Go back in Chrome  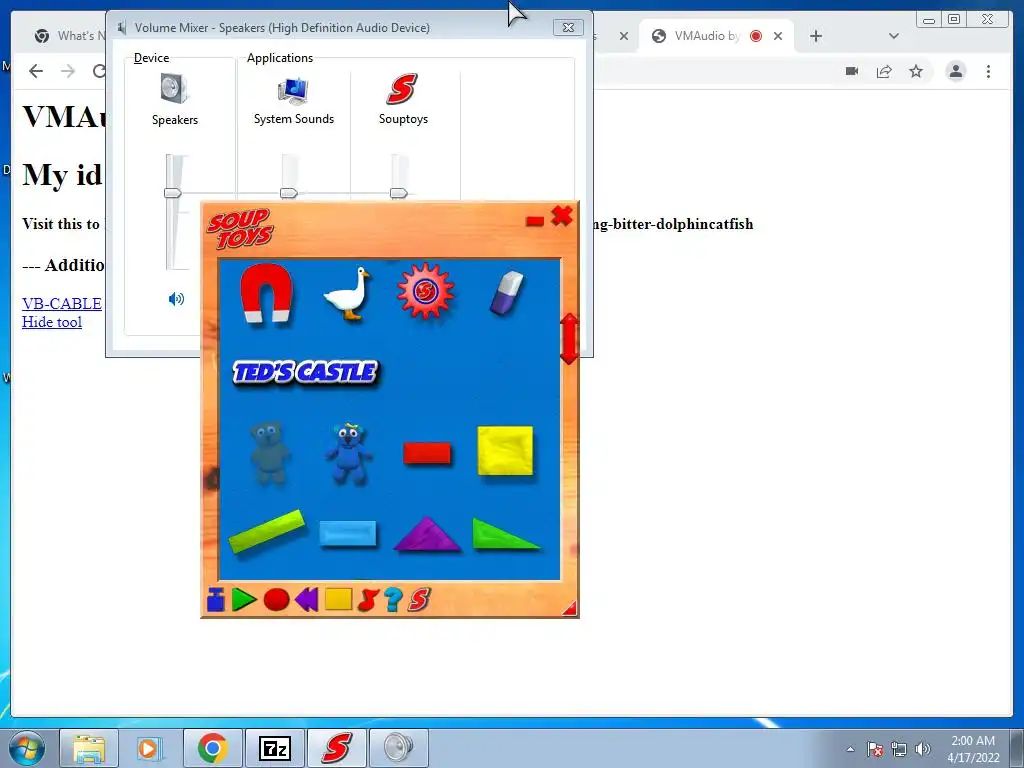[36, 71]
